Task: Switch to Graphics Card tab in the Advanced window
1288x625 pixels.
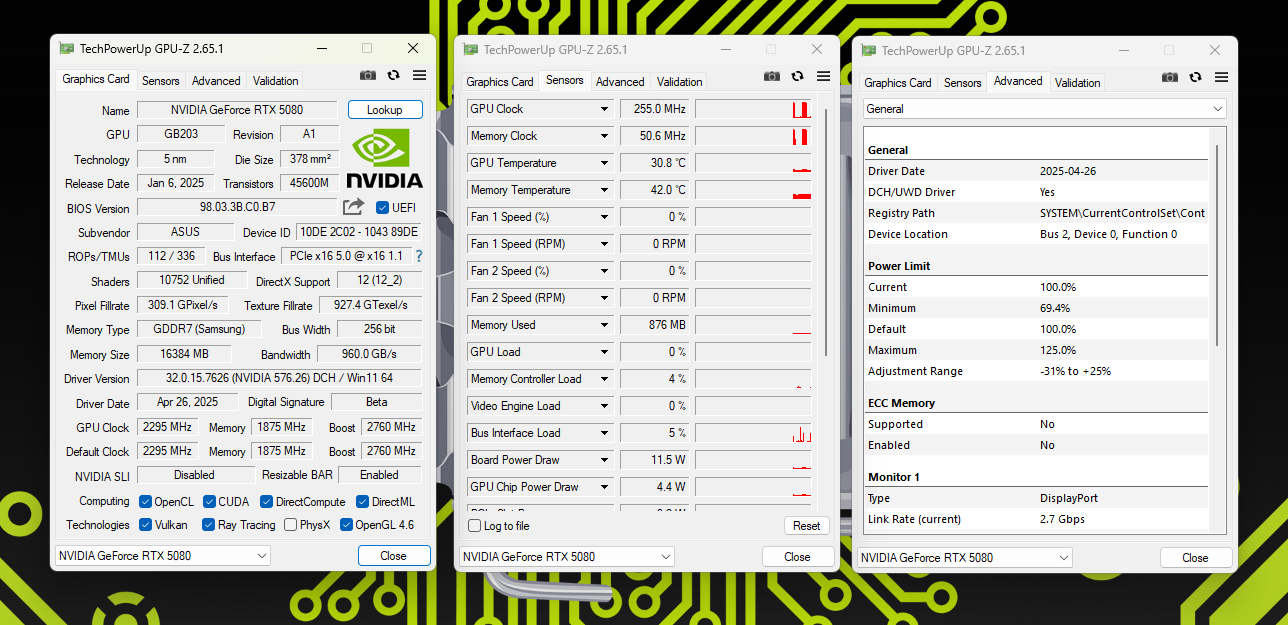Action: tap(898, 83)
